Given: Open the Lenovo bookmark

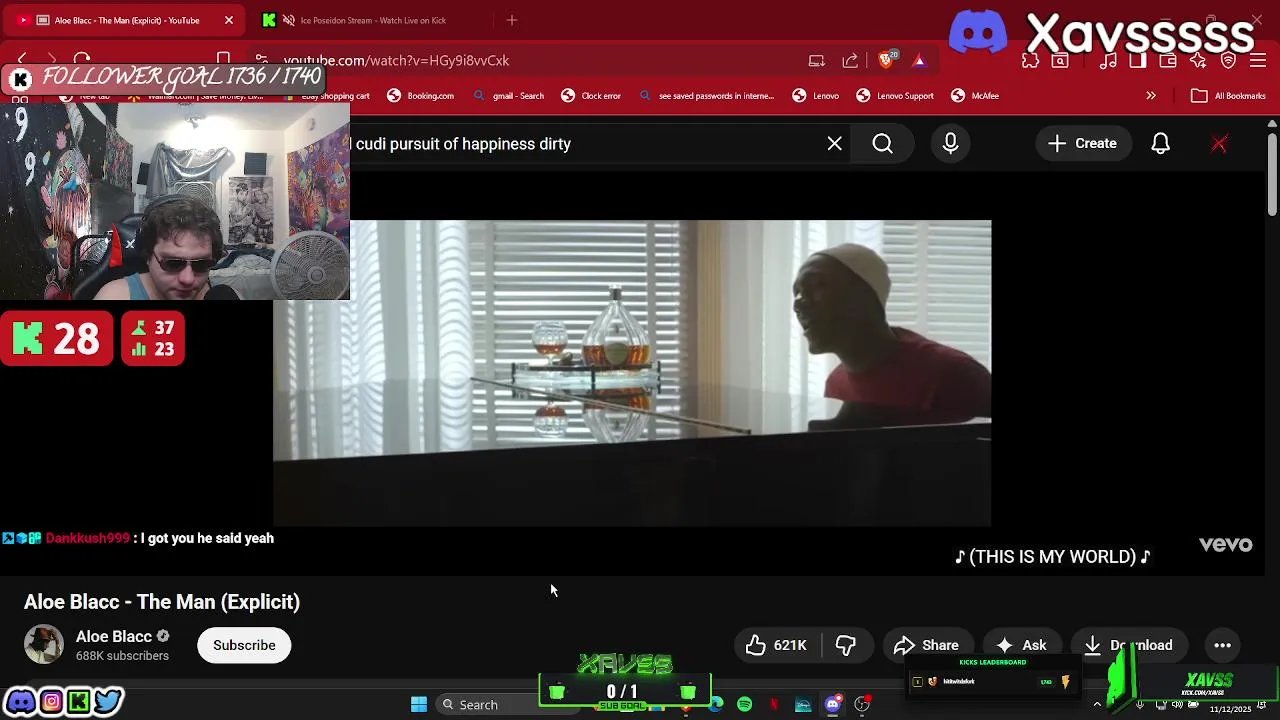Looking at the screenshot, I should click(x=816, y=96).
